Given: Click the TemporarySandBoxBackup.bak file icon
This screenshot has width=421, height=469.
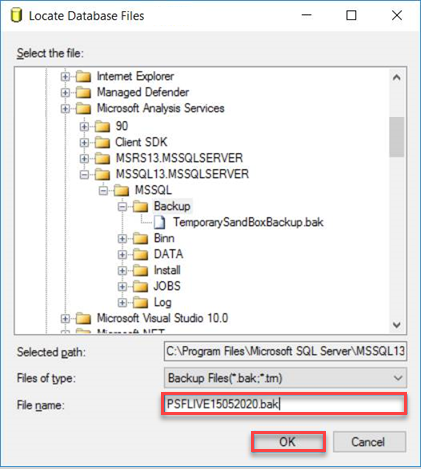Looking at the screenshot, I should (160, 222).
